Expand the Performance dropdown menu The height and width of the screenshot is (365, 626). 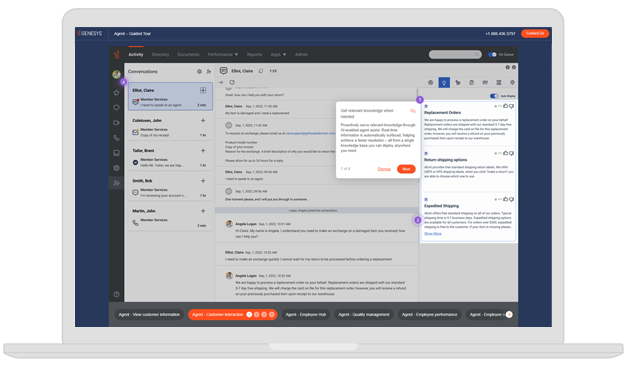(x=222, y=54)
